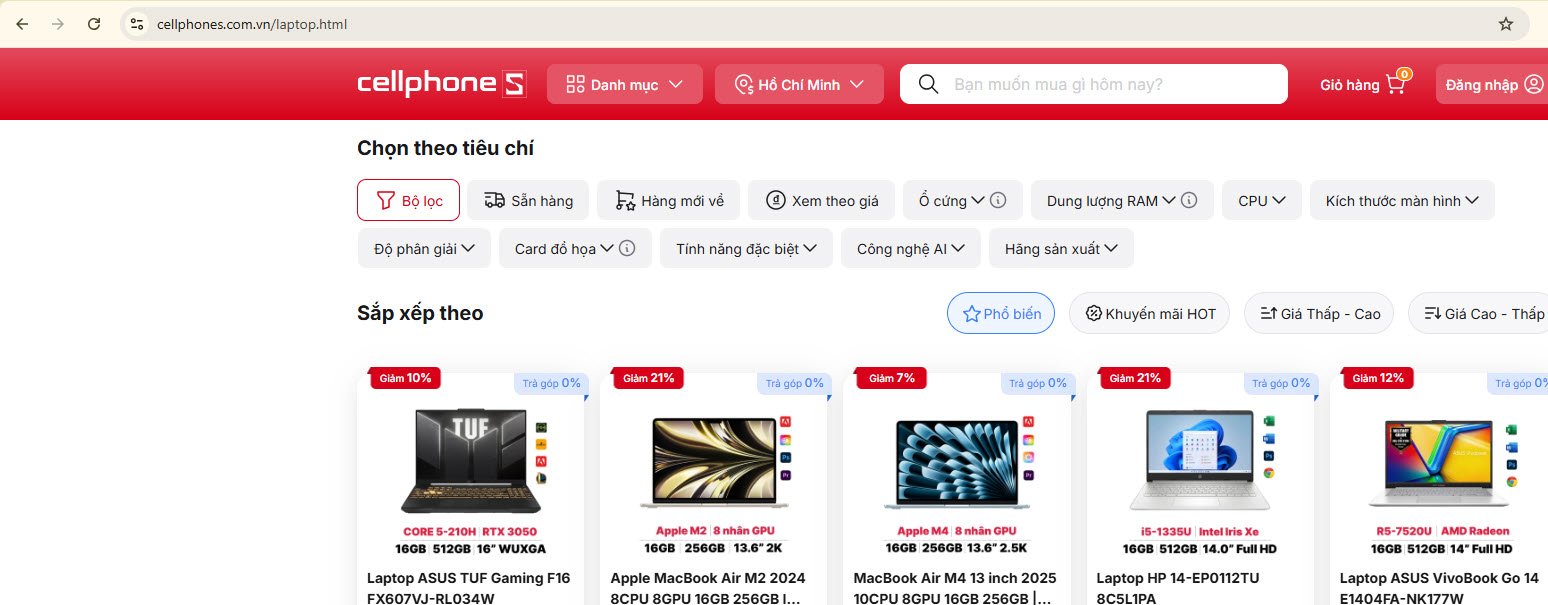This screenshot has width=1548, height=605.
Task: Click the info icon next to Dung lượng RAM
Action: (x=1189, y=200)
